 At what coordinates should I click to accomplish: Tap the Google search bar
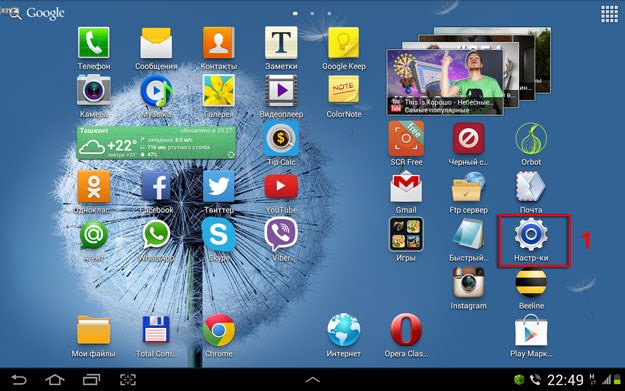click(36, 13)
